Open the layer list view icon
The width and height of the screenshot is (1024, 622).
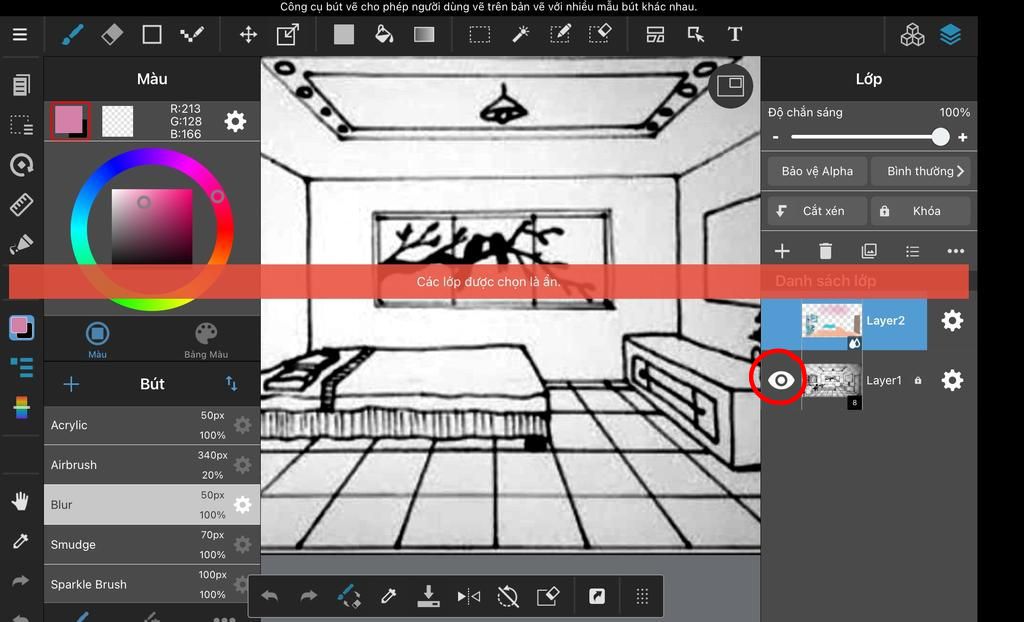click(912, 251)
